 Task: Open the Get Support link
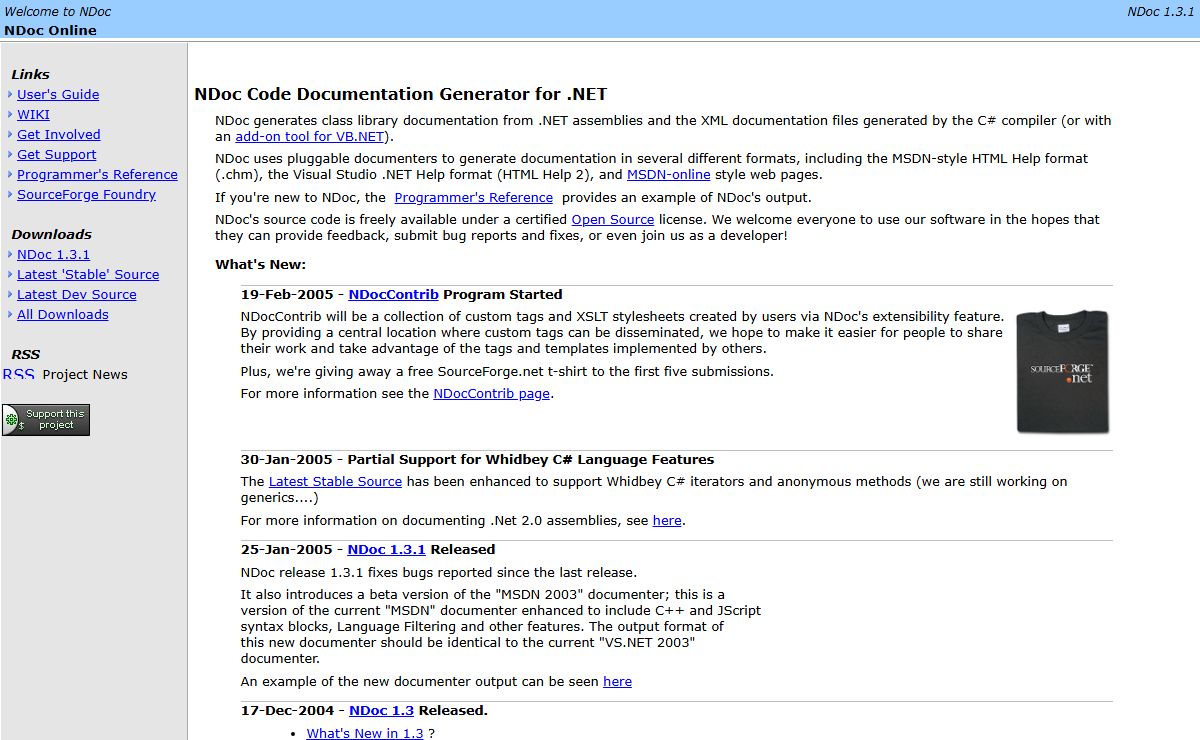point(57,154)
